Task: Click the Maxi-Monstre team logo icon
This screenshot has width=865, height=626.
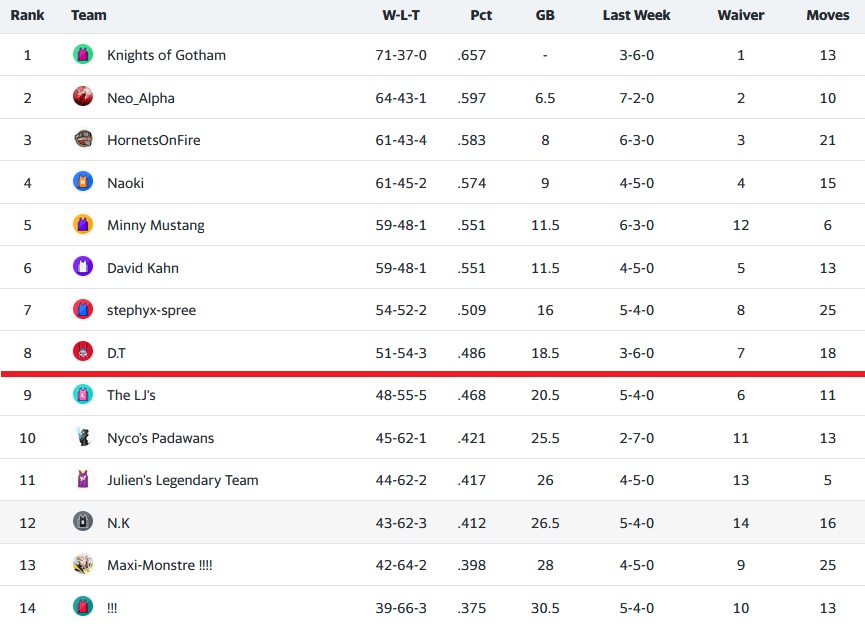Action: 83,565
